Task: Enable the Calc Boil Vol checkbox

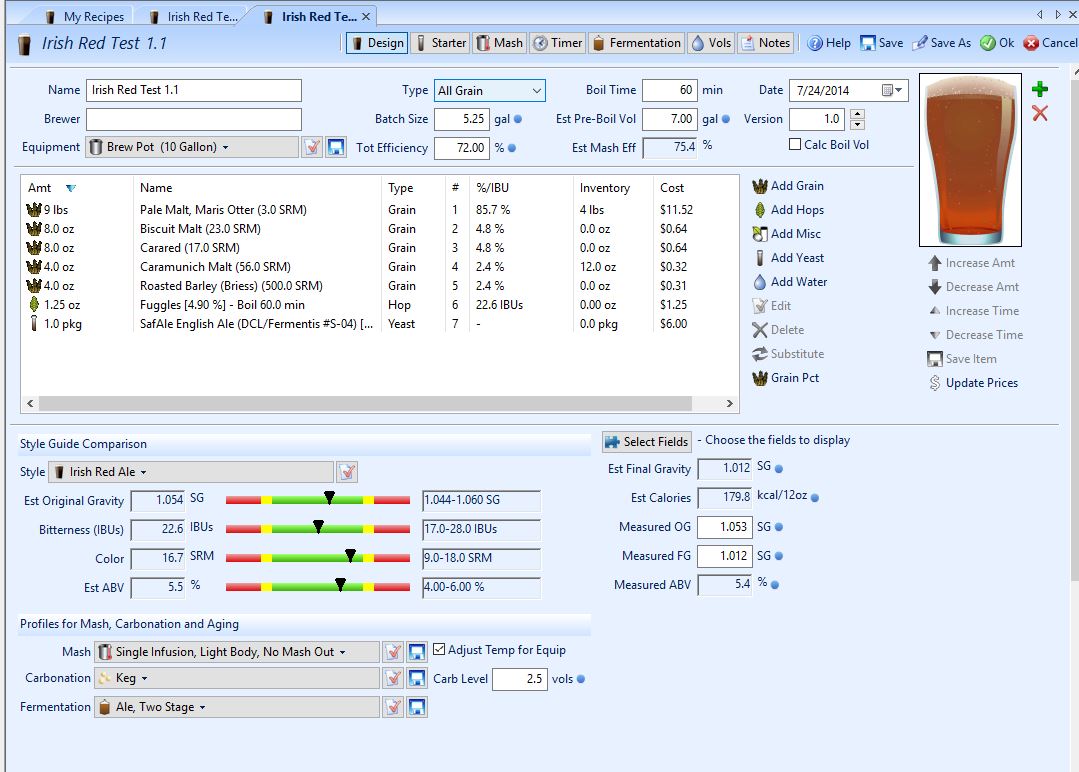Action: click(x=795, y=144)
